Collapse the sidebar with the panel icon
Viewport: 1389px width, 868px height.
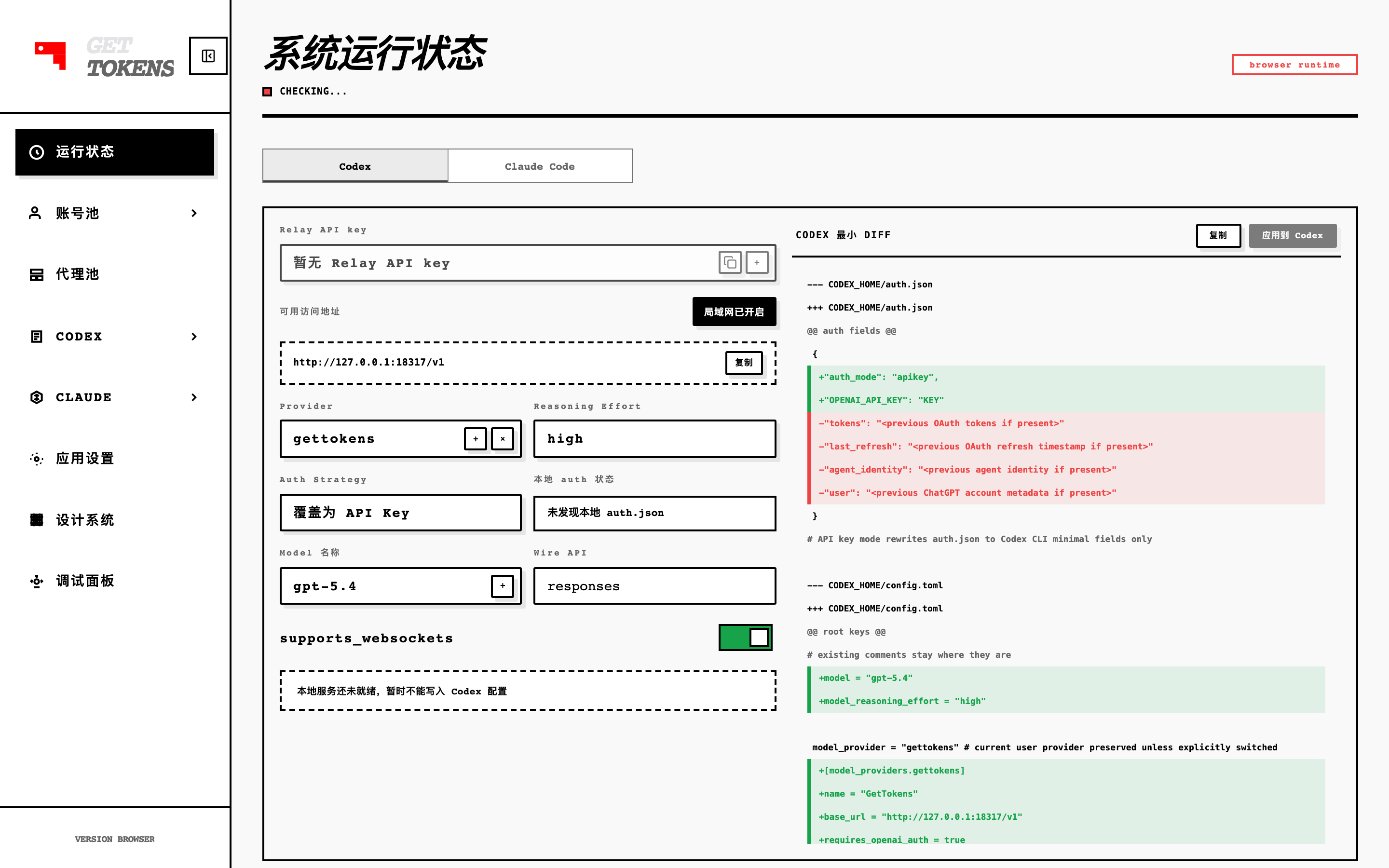pyautogui.click(x=208, y=55)
